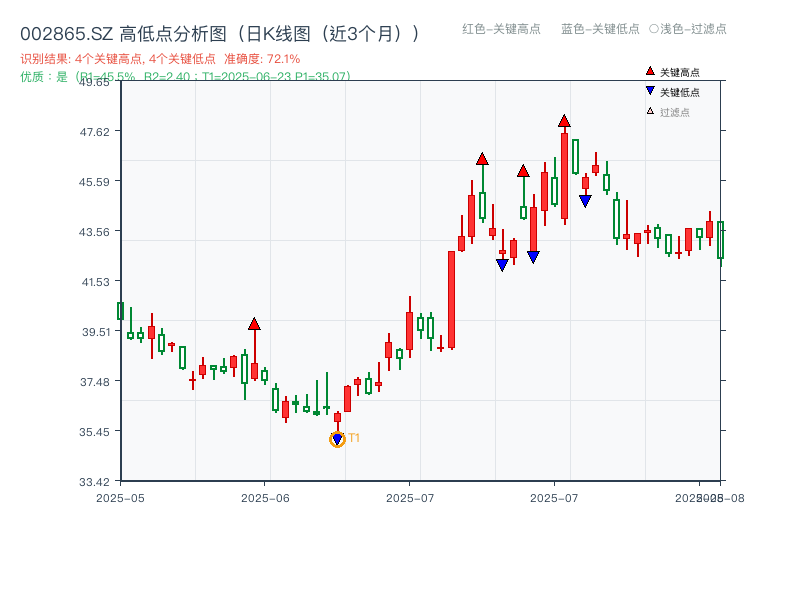Click the red high-point triangle above the 48-level peak
The height and width of the screenshot is (600, 800).
(564, 122)
